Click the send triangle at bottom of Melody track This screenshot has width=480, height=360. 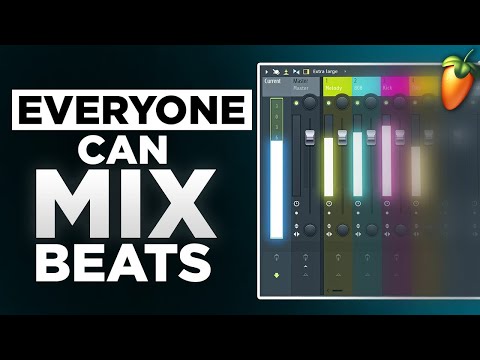338,275
